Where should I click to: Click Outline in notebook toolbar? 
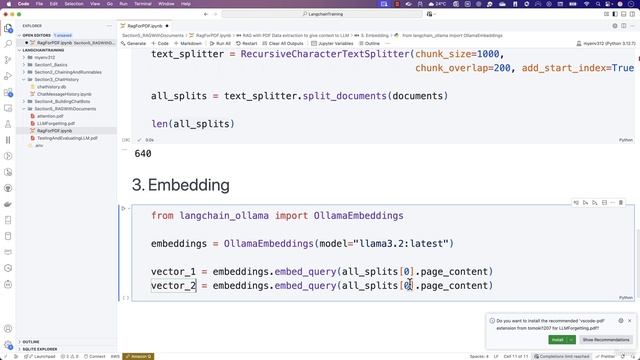369,43
